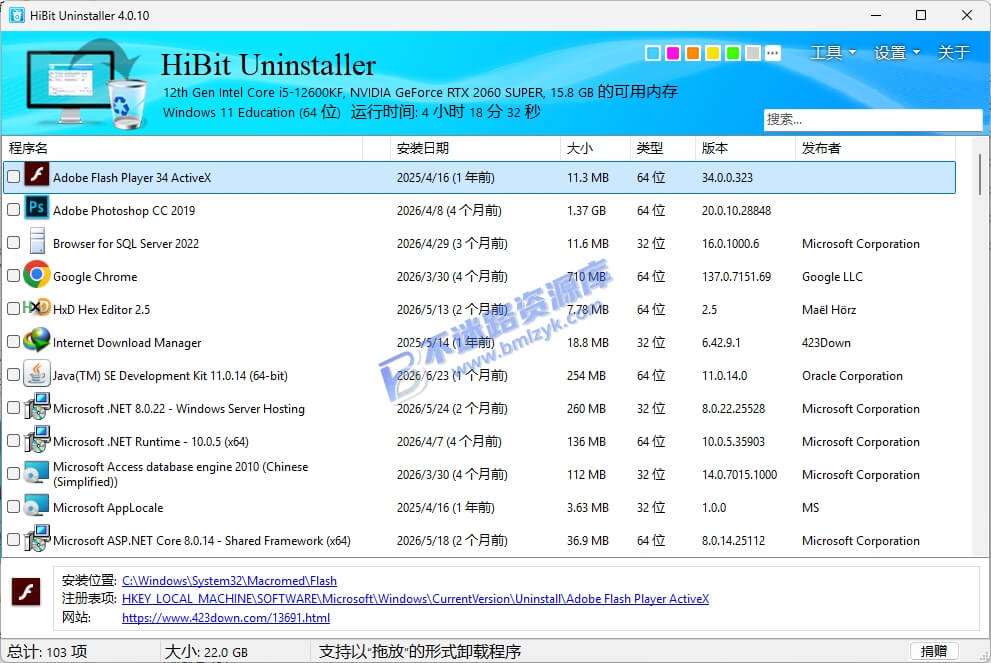The width and height of the screenshot is (991, 663).
Task: Click the HxD Hex Editor icon
Action: point(37,308)
